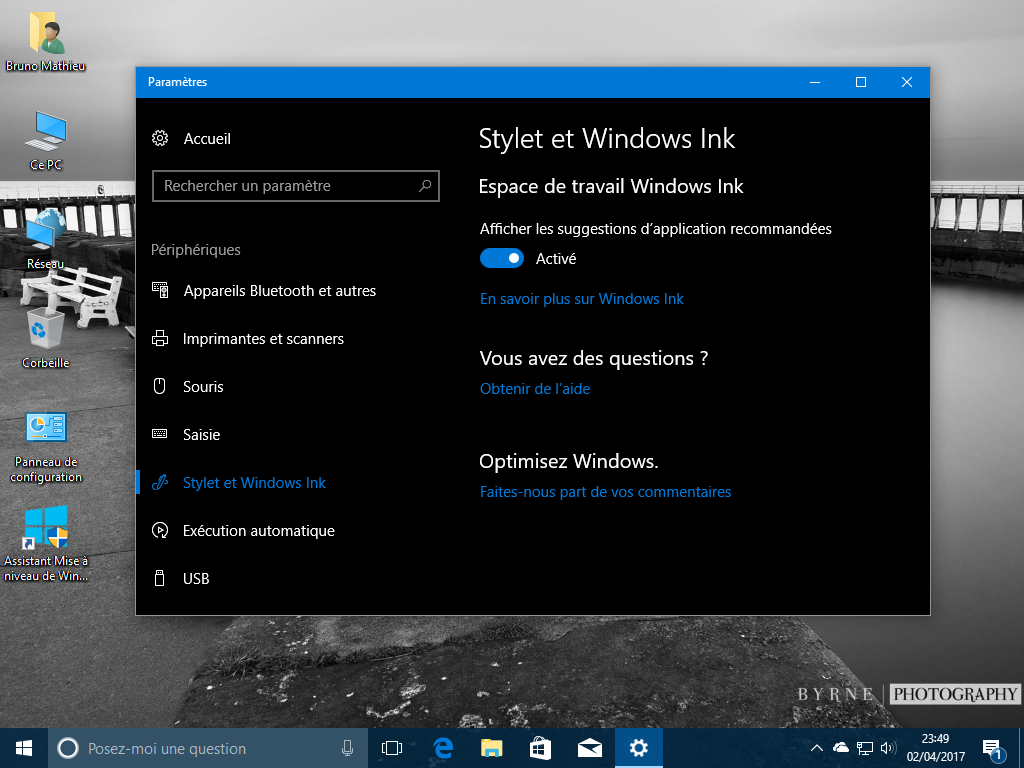Select the Bruno Mathieu user folder icon

[x=46, y=33]
